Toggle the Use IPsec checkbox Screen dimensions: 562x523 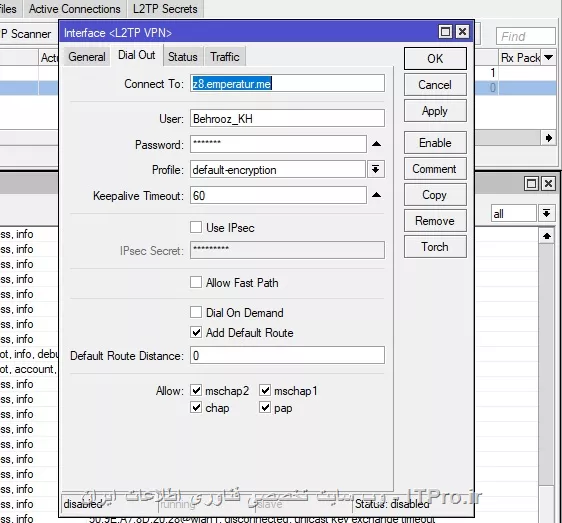click(x=196, y=227)
